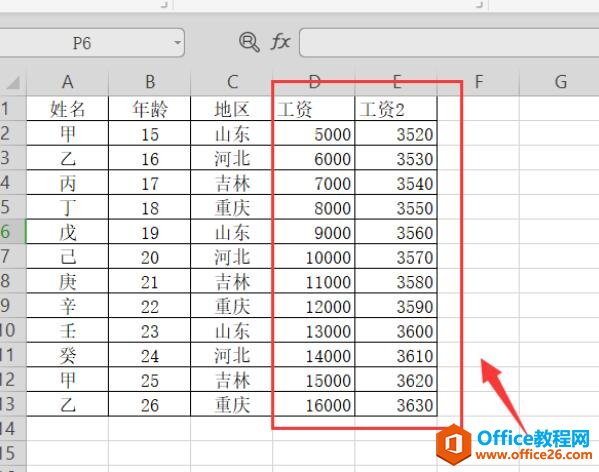Click the cell '6000'
This screenshot has width=599, height=472.
point(314,158)
